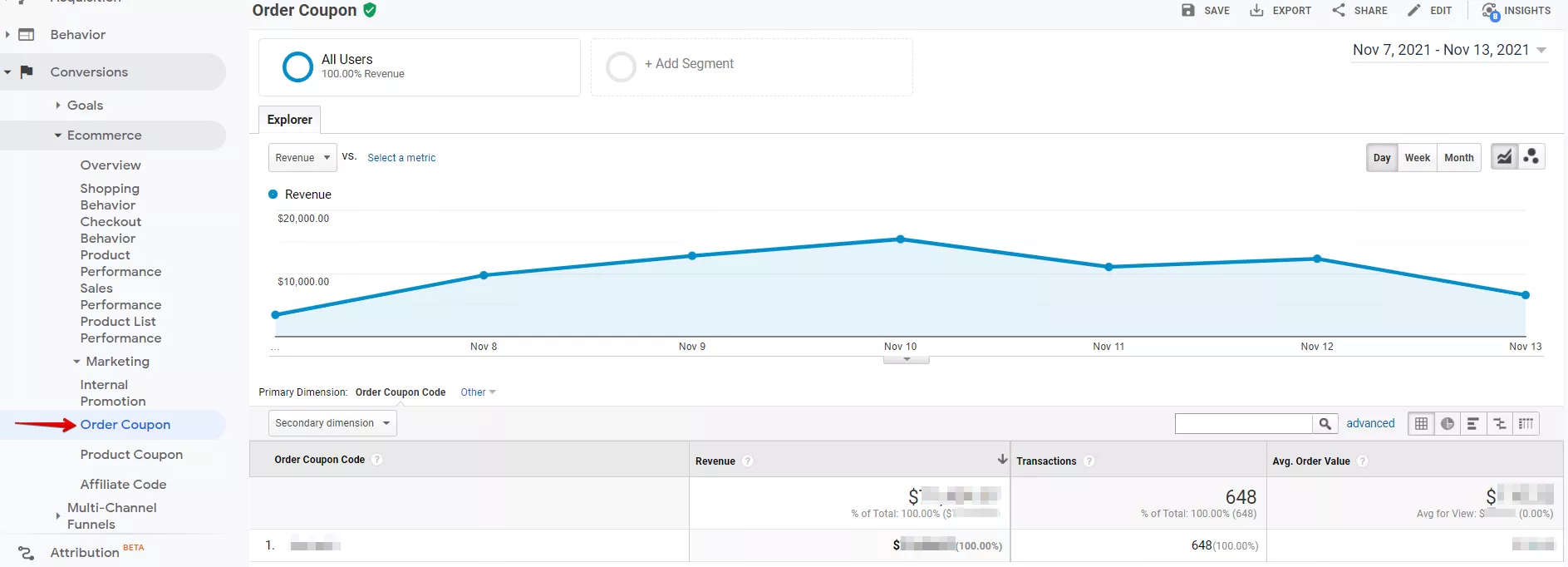
Task: Open the Order Coupon report
Action: pyautogui.click(x=125, y=425)
